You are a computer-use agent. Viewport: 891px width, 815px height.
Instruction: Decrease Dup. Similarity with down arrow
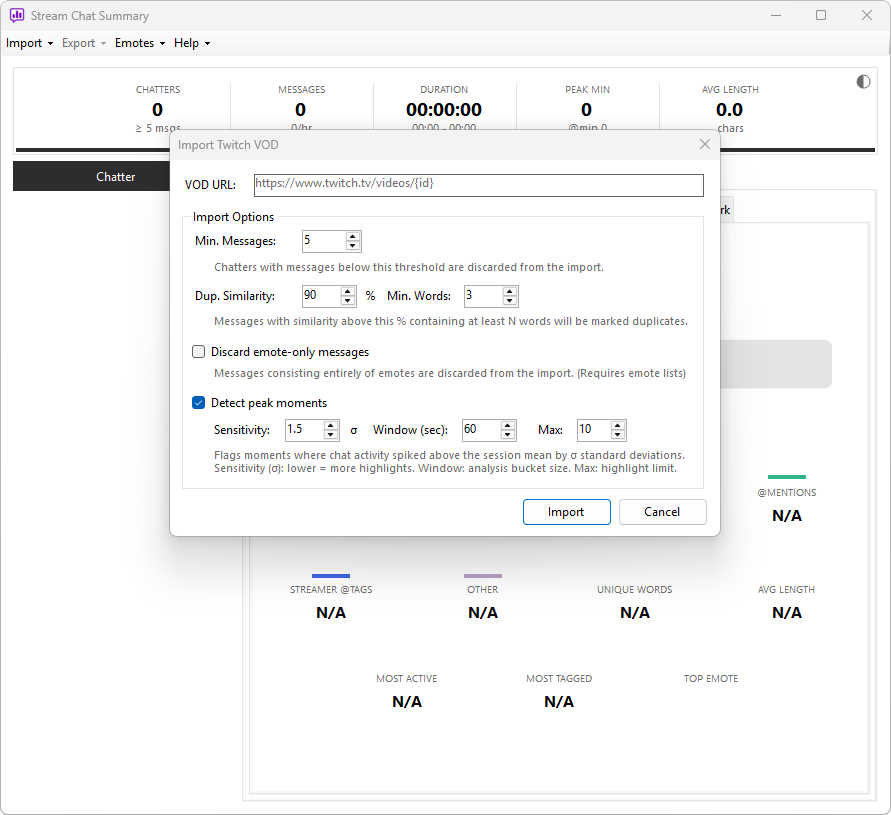[x=348, y=301]
